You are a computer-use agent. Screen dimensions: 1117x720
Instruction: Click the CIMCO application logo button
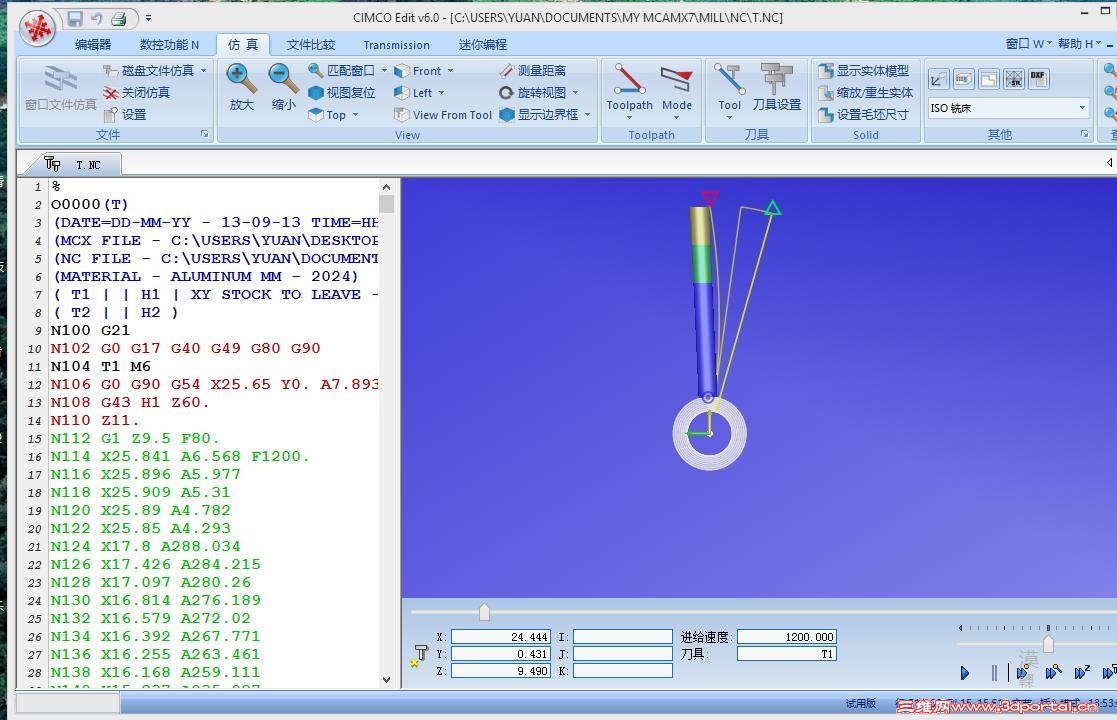(x=37, y=29)
